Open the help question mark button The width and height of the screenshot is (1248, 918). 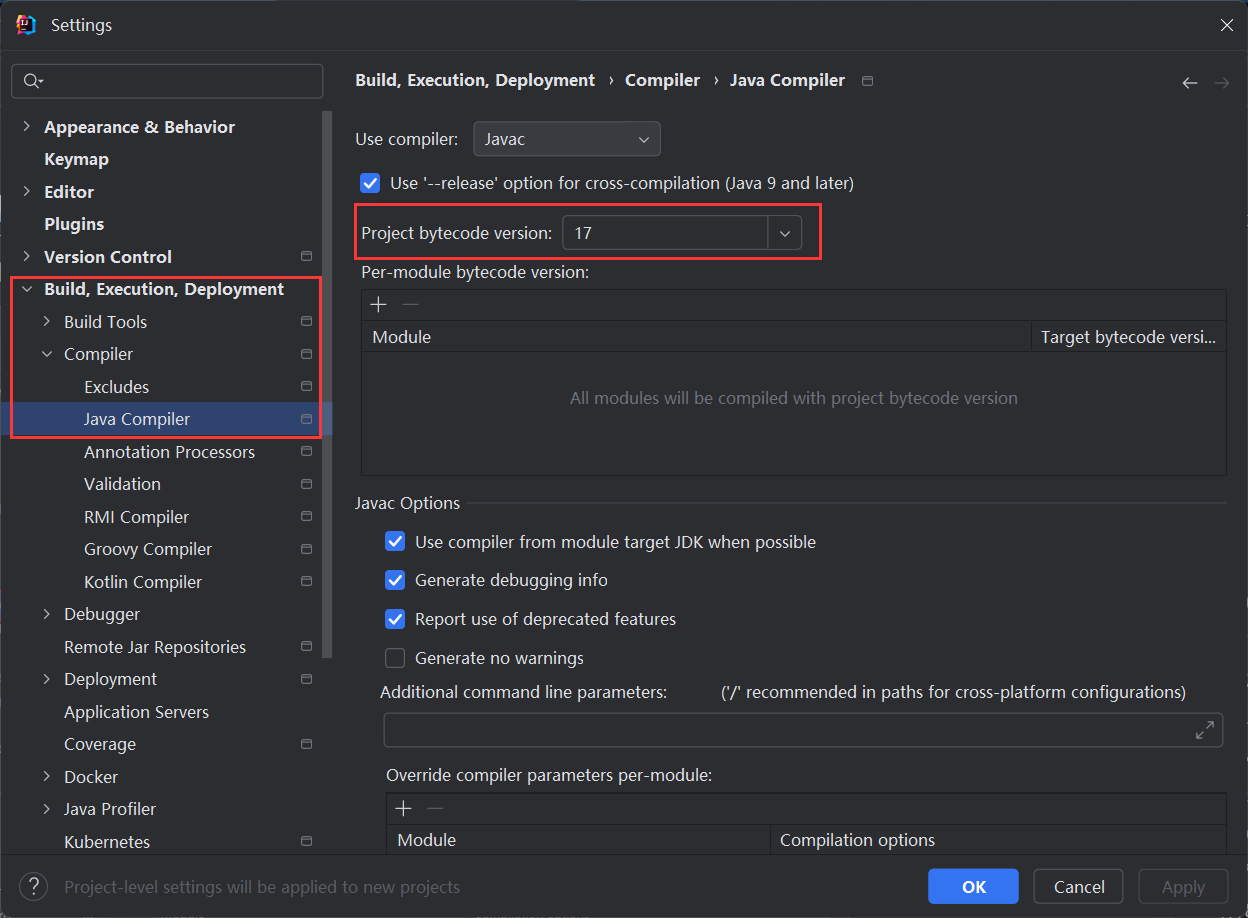[x=33, y=886]
